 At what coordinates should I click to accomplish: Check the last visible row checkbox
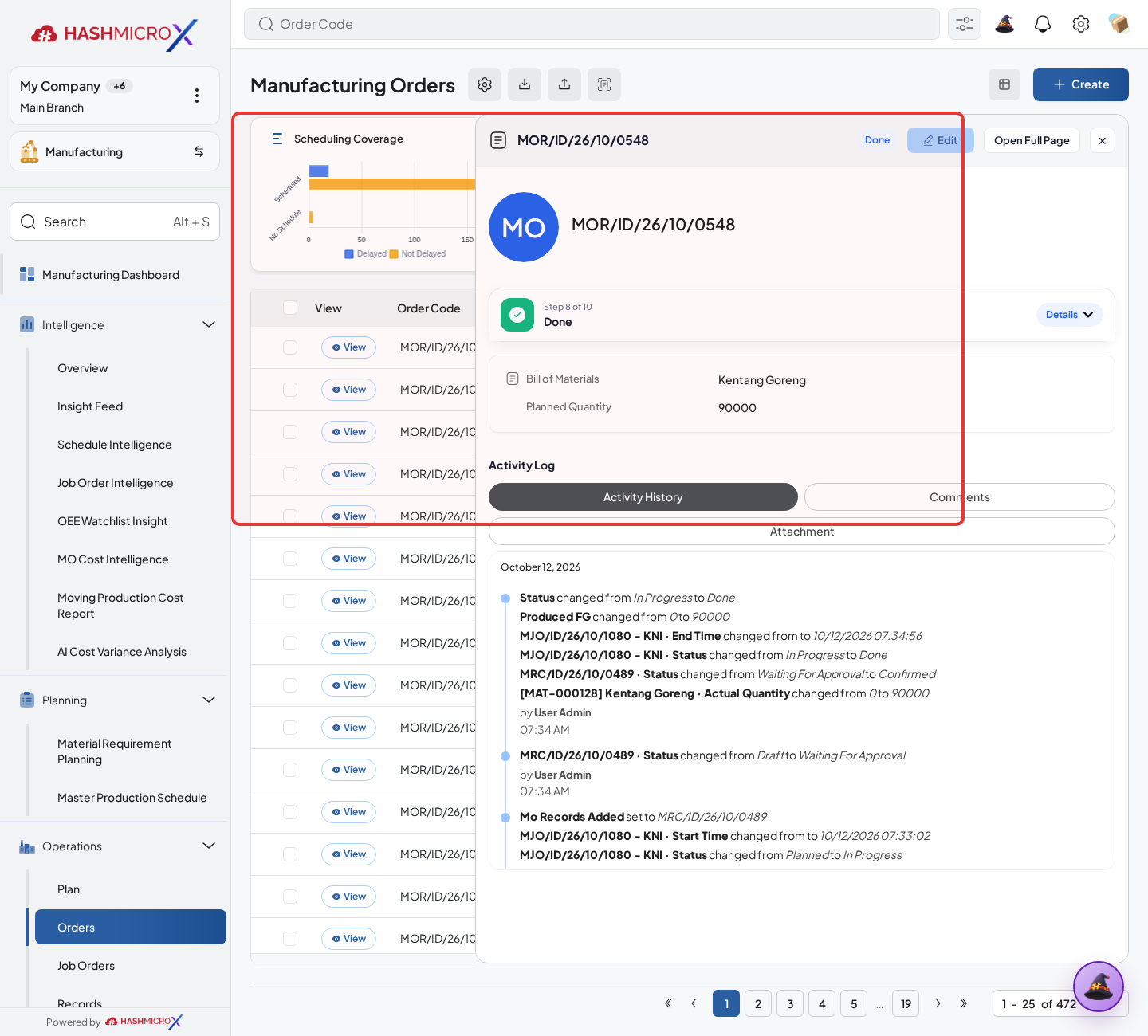click(290, 939)
